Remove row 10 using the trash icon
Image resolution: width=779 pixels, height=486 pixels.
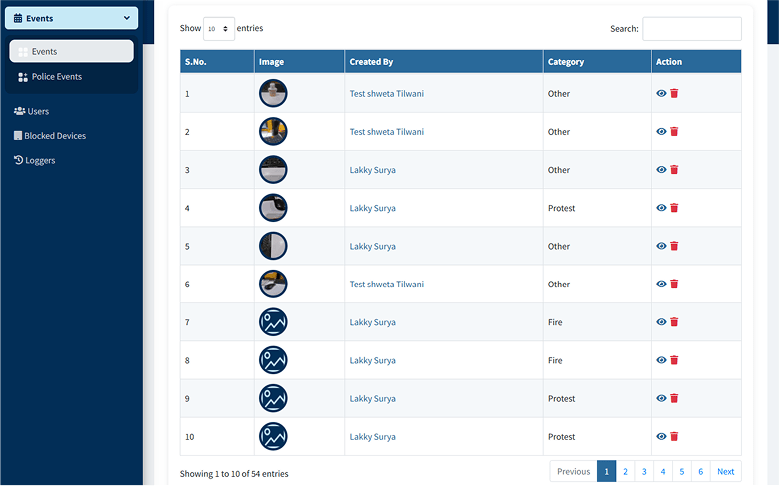tap(674, 436)
